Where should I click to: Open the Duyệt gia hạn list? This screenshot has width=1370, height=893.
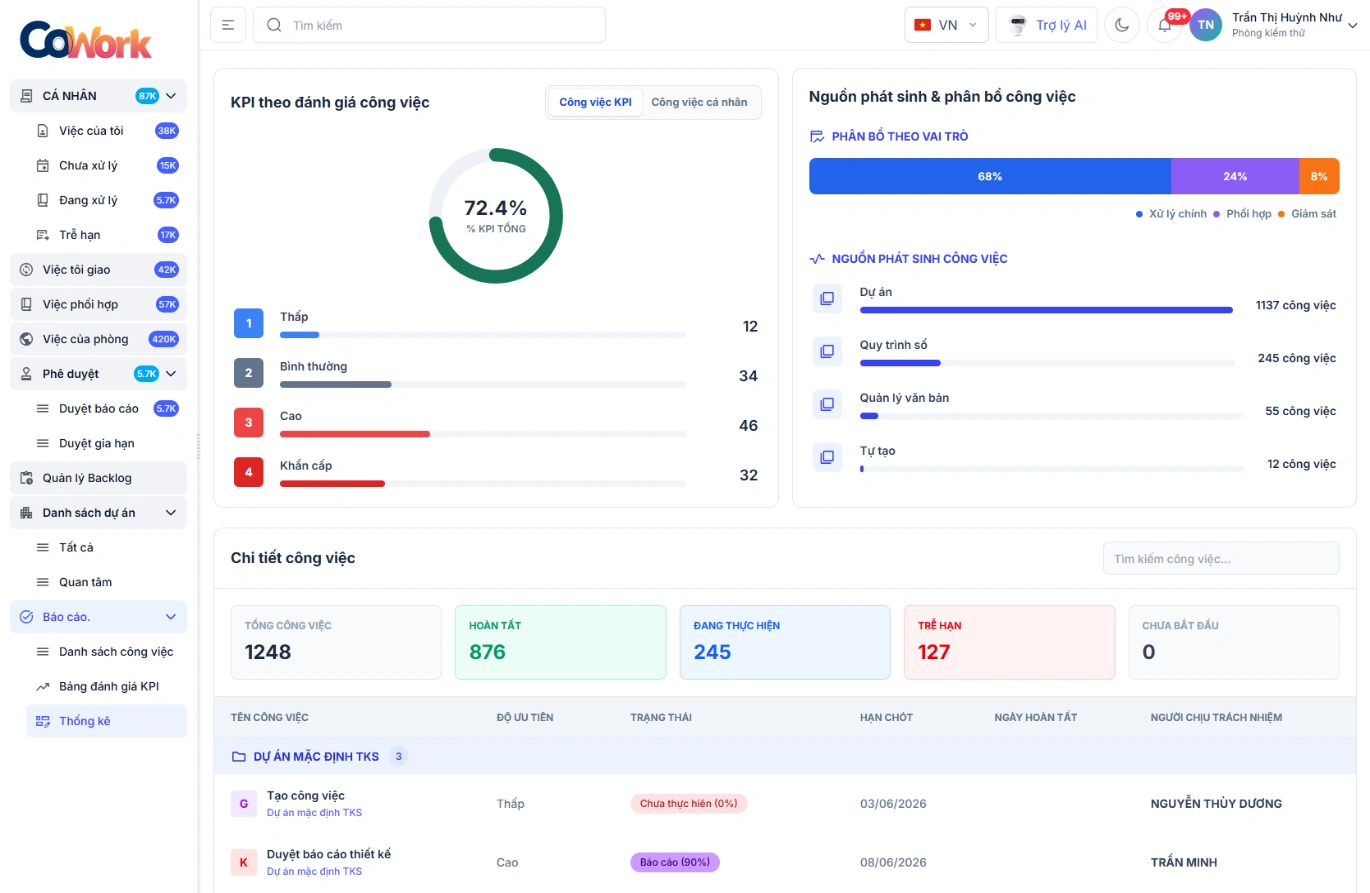coord(106,443)
